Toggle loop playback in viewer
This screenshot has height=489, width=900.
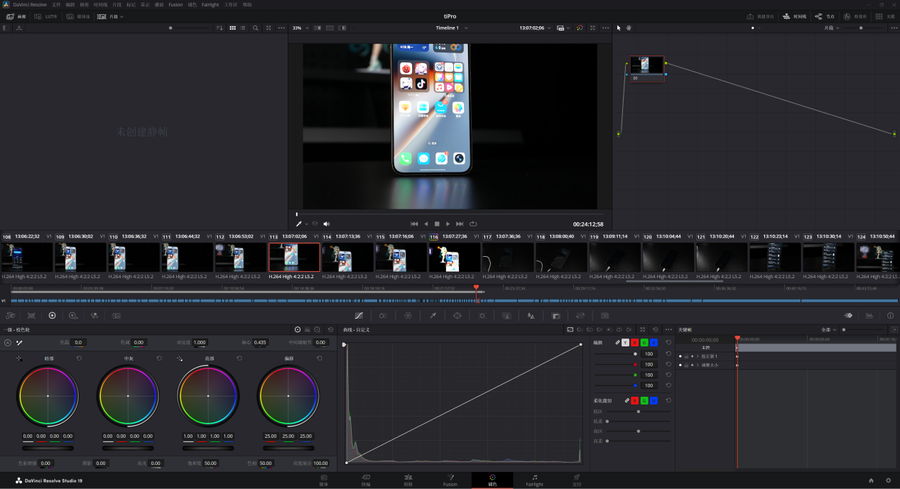[x=473, y=224]
